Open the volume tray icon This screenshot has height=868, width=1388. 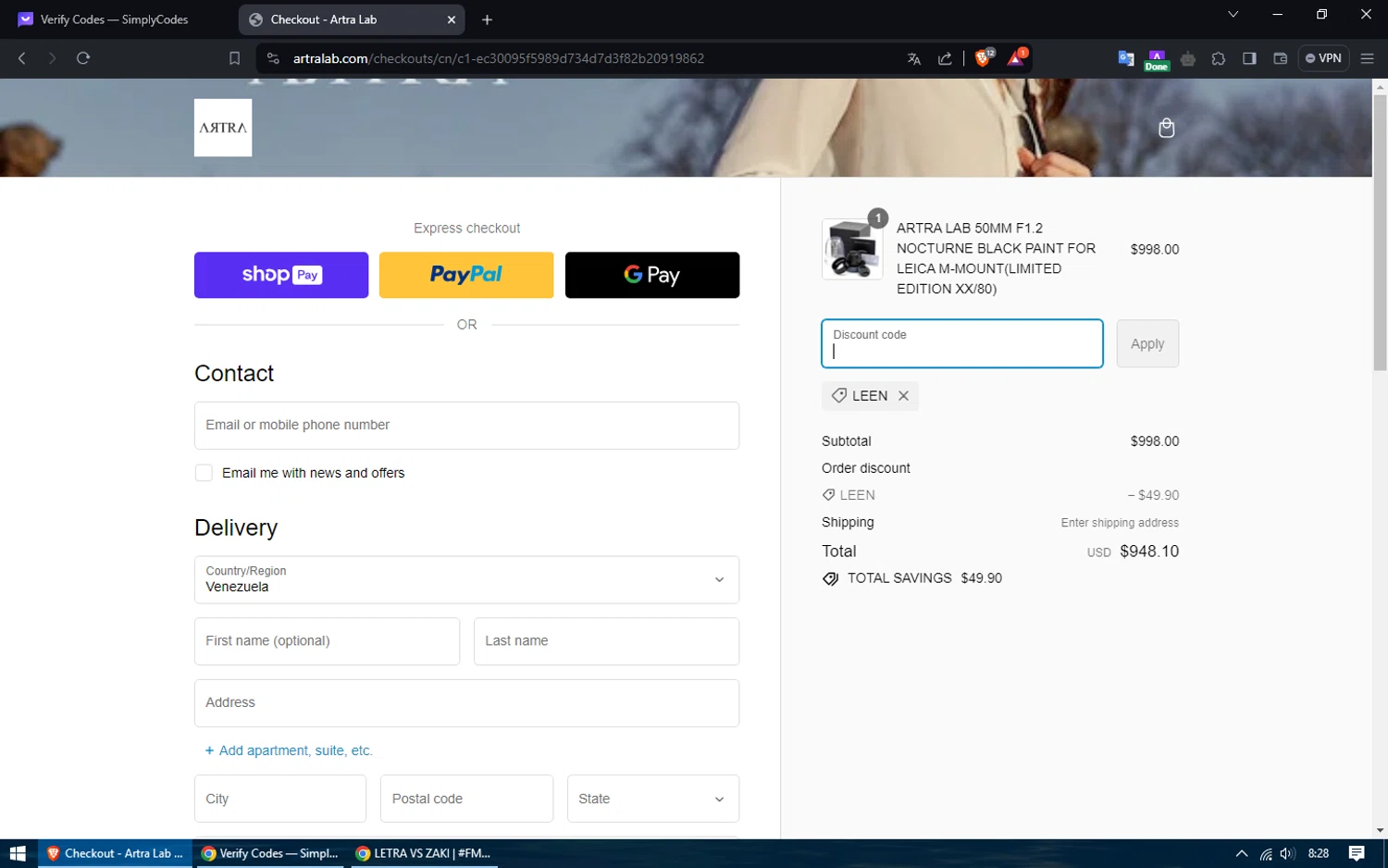pos(1287,853)
